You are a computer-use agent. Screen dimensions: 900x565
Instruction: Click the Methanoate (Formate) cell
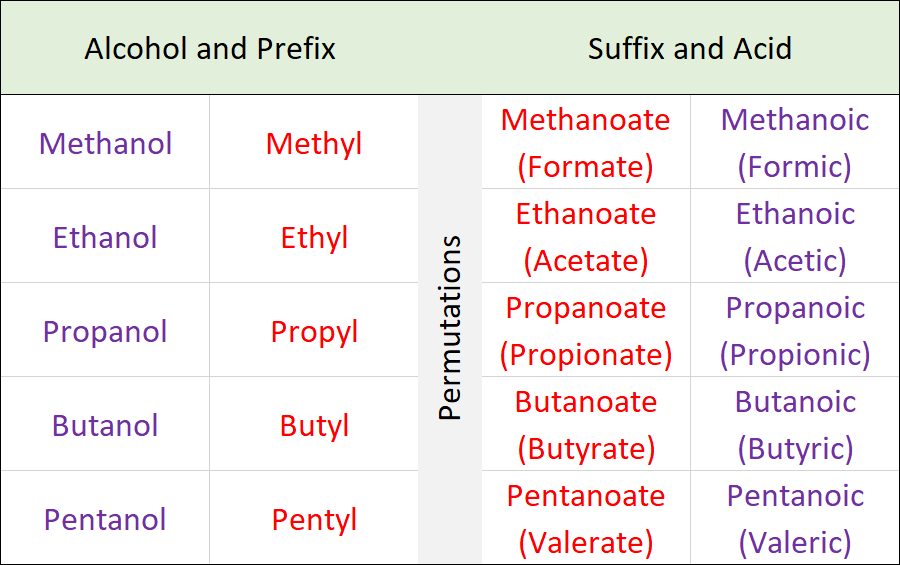[586, 142]
